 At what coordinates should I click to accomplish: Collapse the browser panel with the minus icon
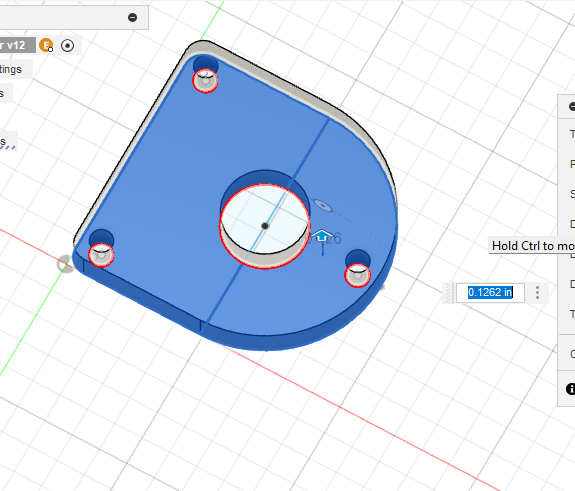[x=132, y=17]
